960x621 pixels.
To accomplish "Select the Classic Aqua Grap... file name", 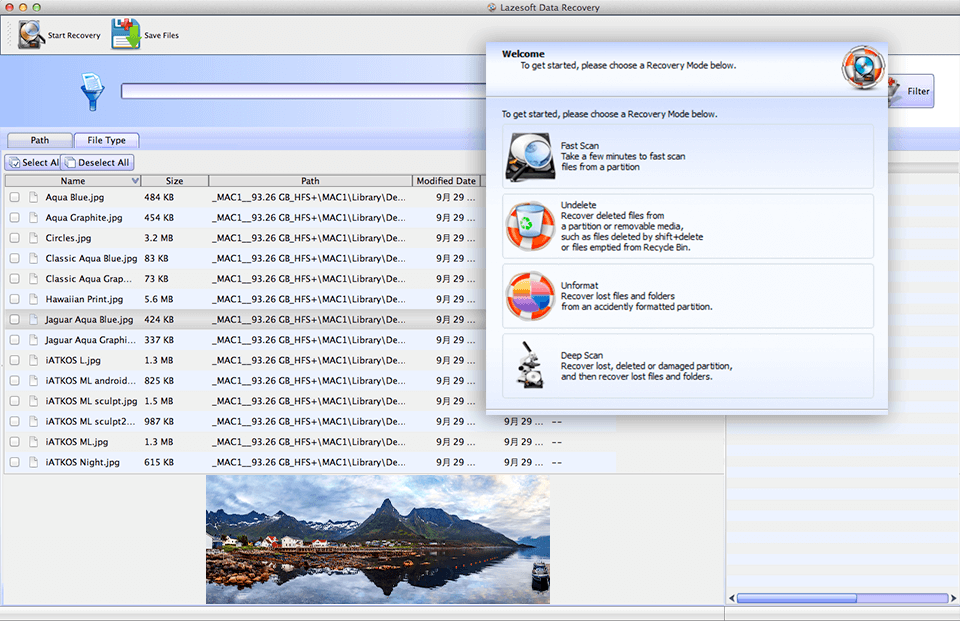I will (89, 279).
